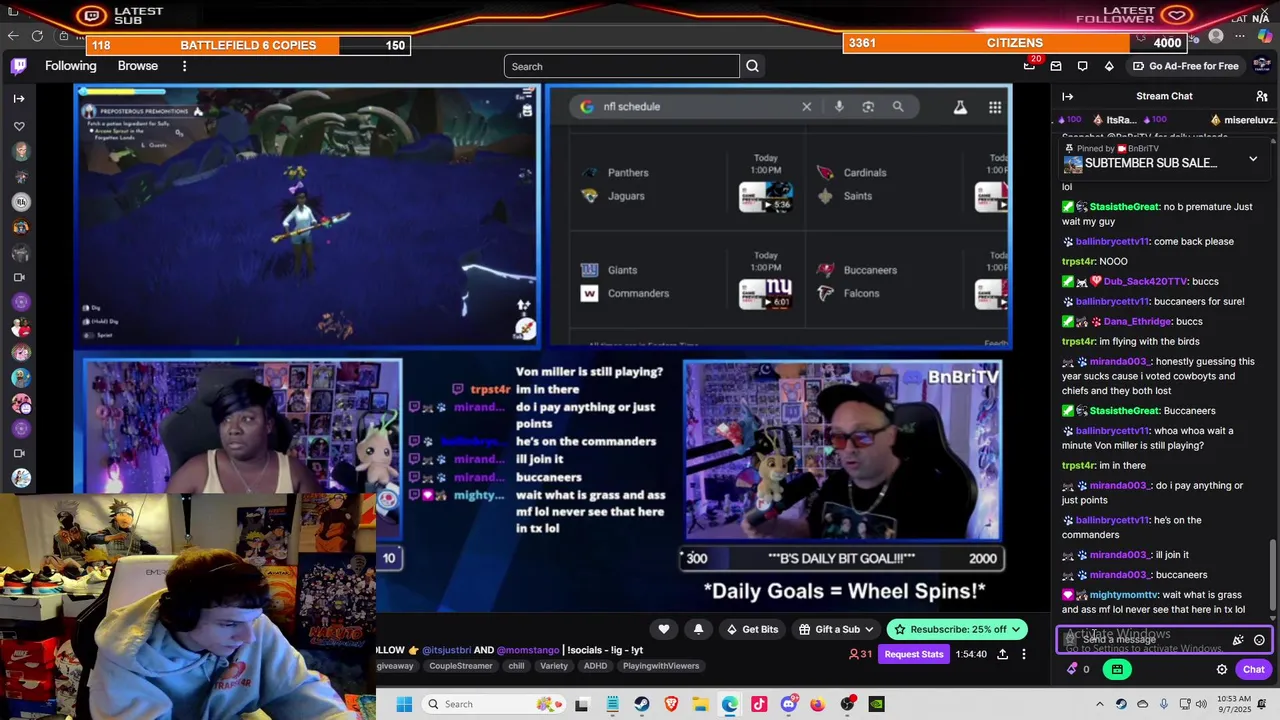Image resolution: width=1280 pixels, height=720 pixels.
Task: Expand the left sidebar with the arrow
Action: (x=19, y=98)
